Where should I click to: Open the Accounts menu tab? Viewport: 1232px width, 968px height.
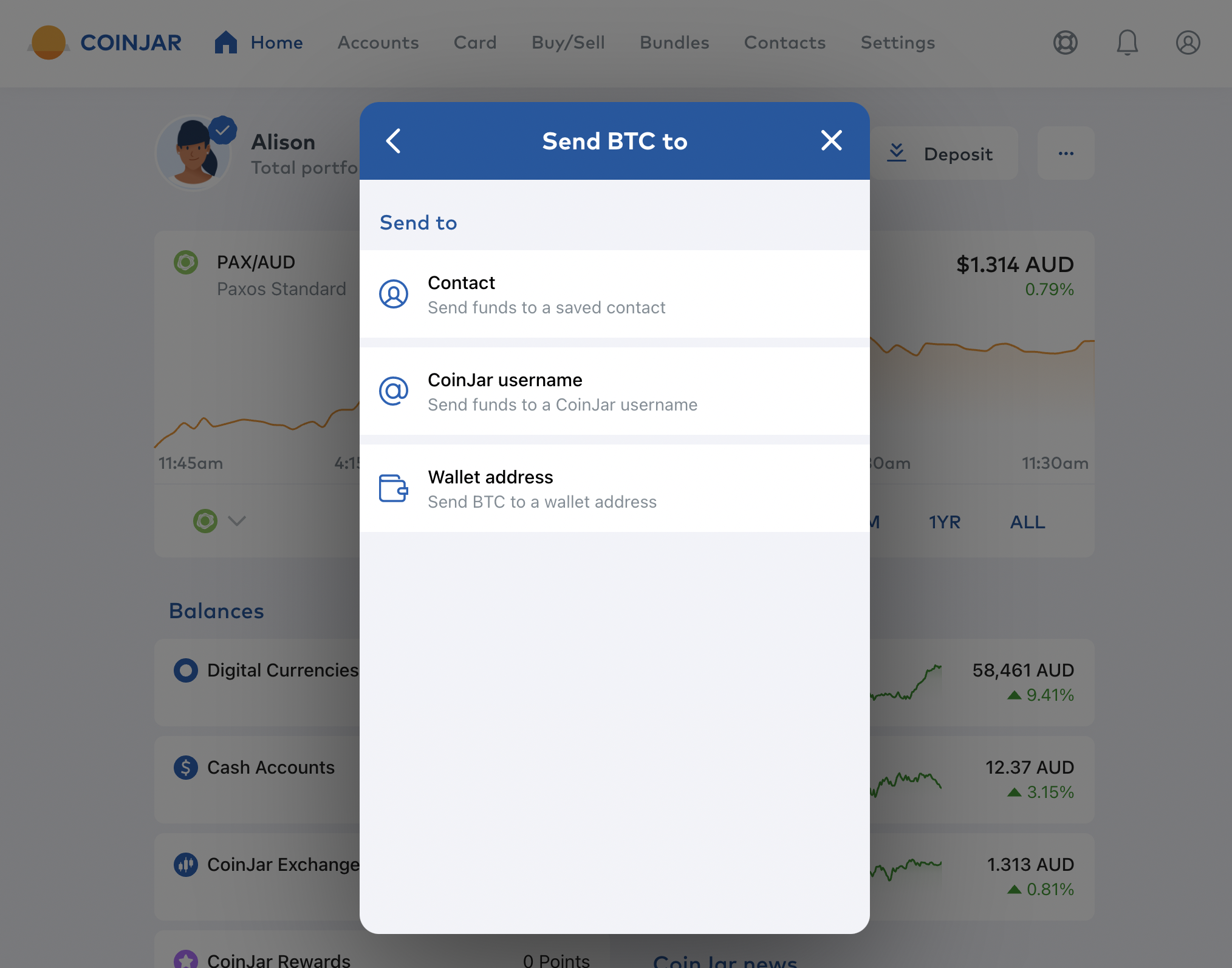378,42
